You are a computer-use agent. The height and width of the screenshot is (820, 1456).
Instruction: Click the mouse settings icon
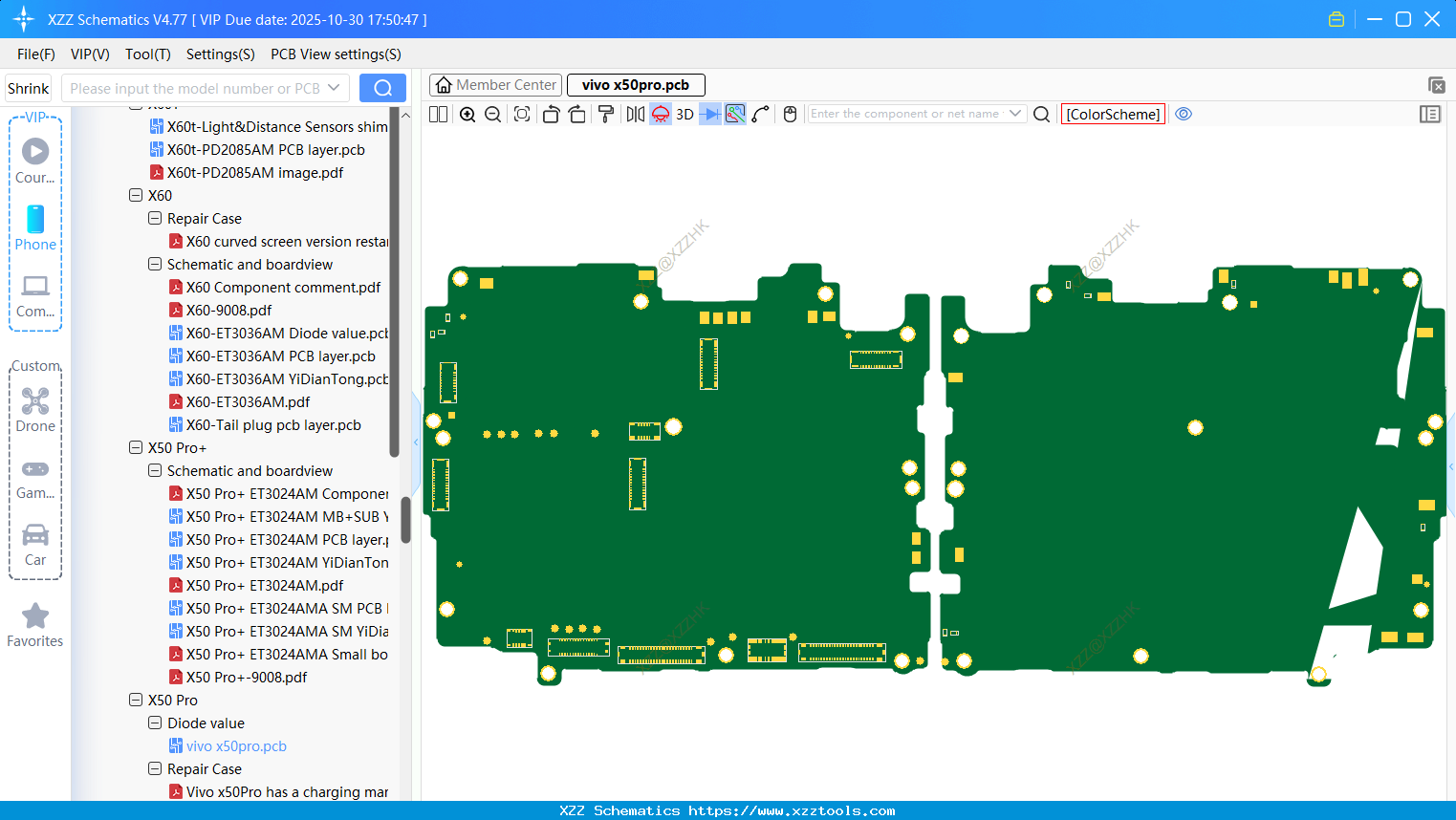pos(790,115)
